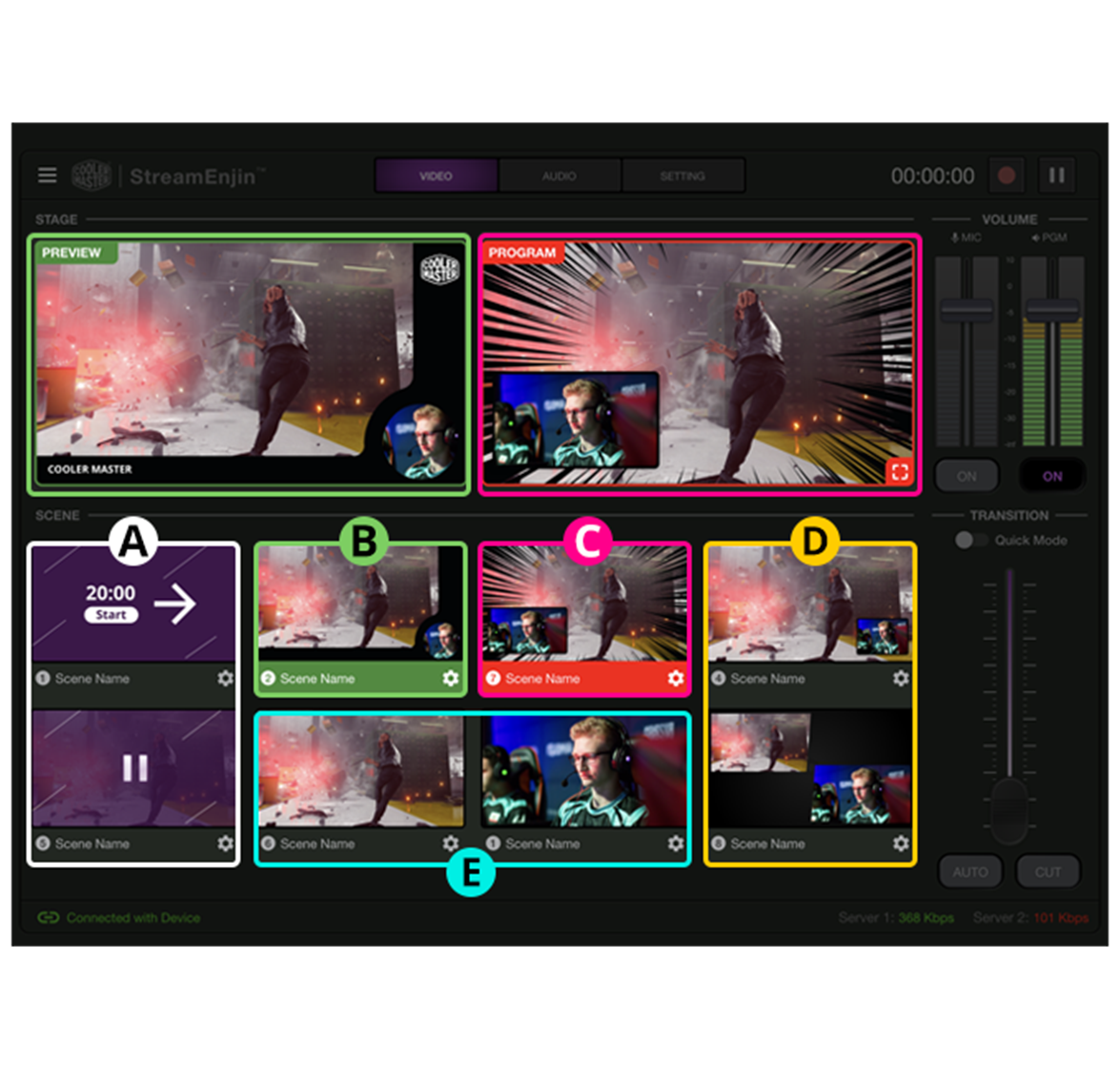The width and height of the screenshot is (1120, 1068).
Task: Click the transition T-bar slider handle
Action: click(1009, 811)
